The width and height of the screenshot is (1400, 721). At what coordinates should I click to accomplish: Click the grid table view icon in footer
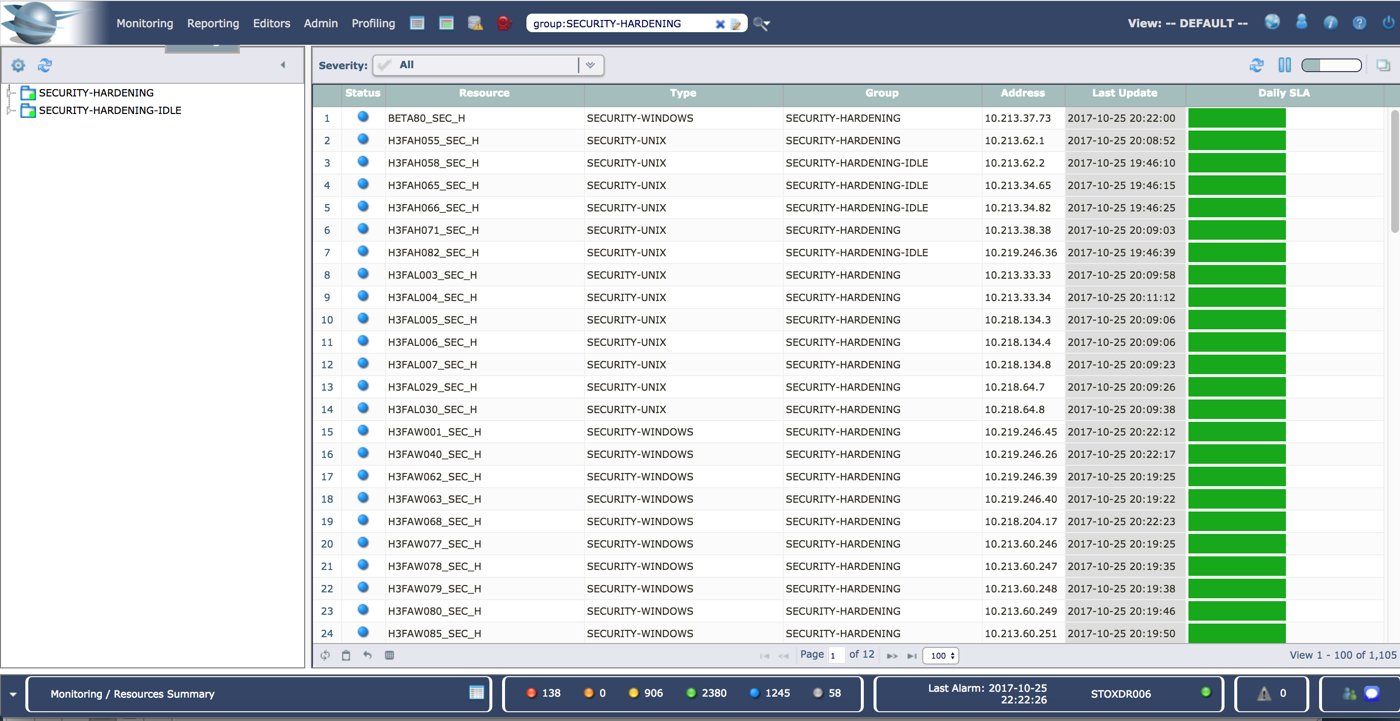(389, 656)
